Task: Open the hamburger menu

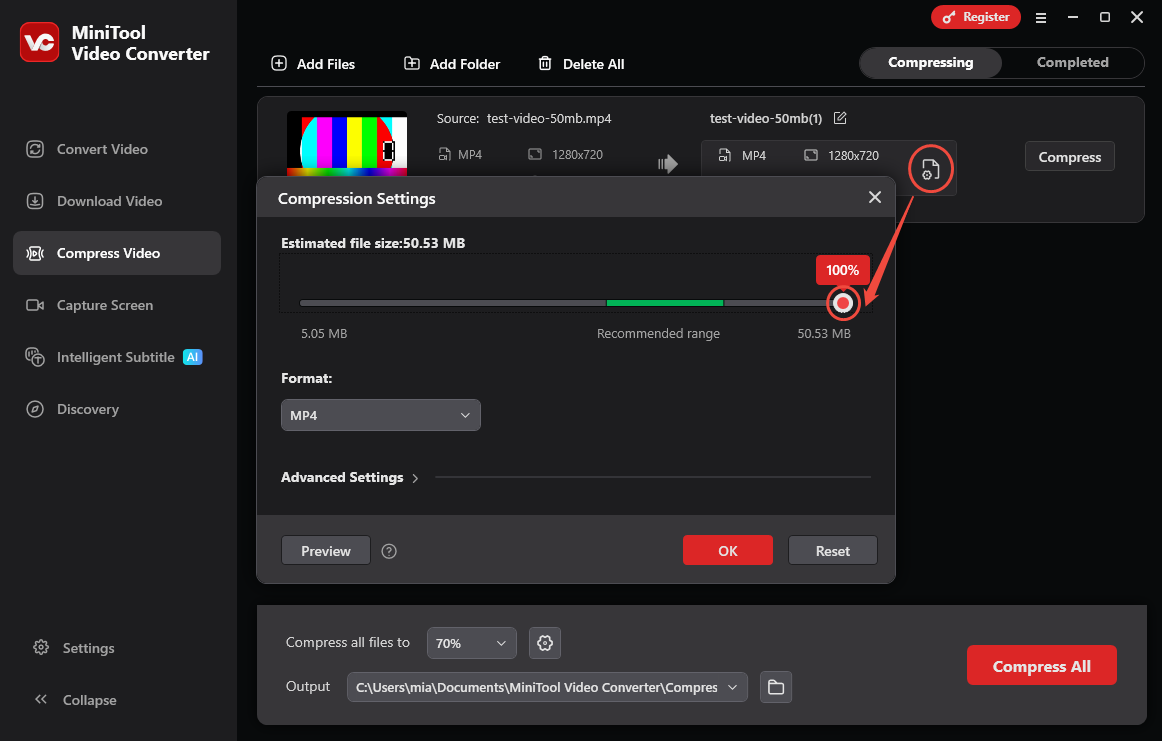Action: click(x=1041, y=17)
